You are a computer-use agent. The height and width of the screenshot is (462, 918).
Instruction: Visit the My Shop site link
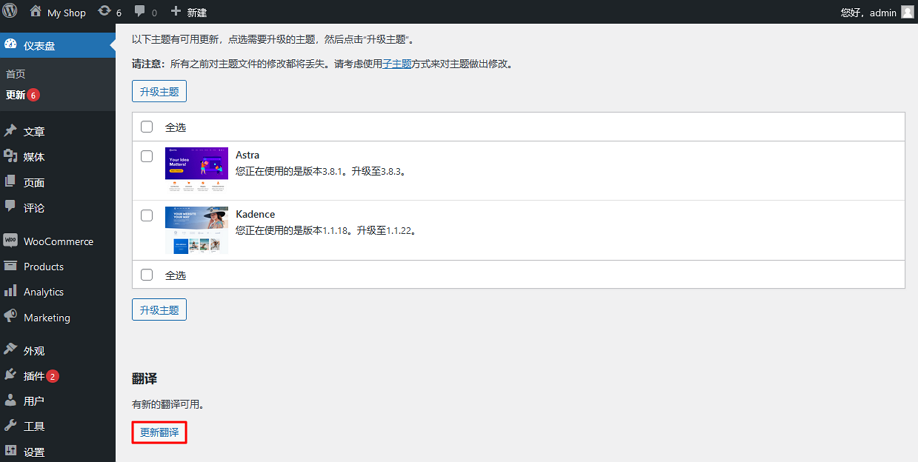66,12
